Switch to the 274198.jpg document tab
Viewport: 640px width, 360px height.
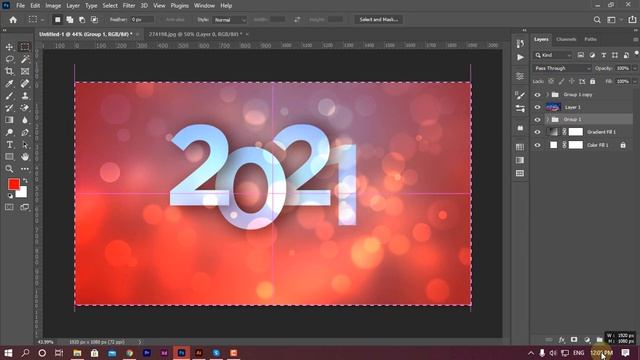pos(195,34)
